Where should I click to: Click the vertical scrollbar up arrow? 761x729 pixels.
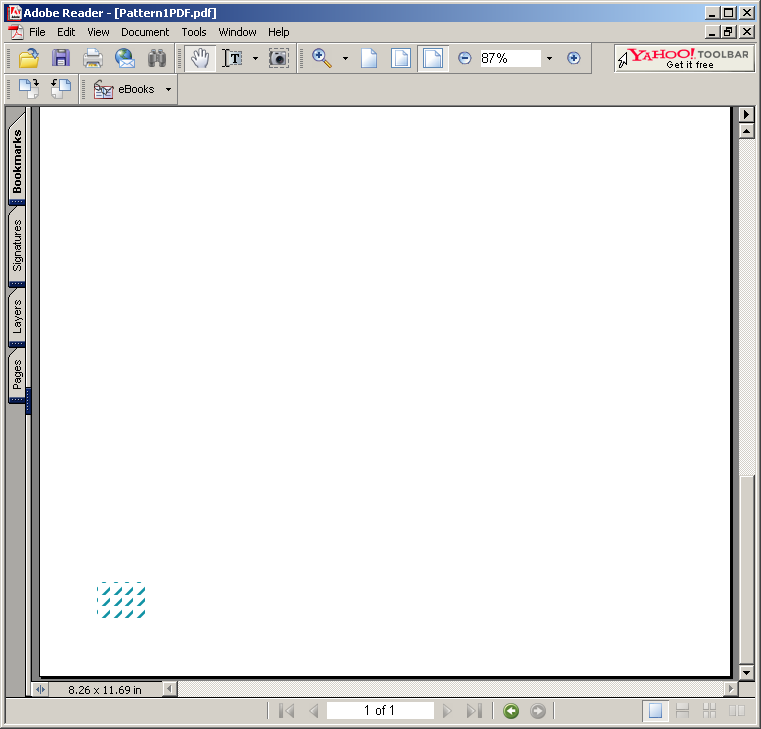point(746,131)
